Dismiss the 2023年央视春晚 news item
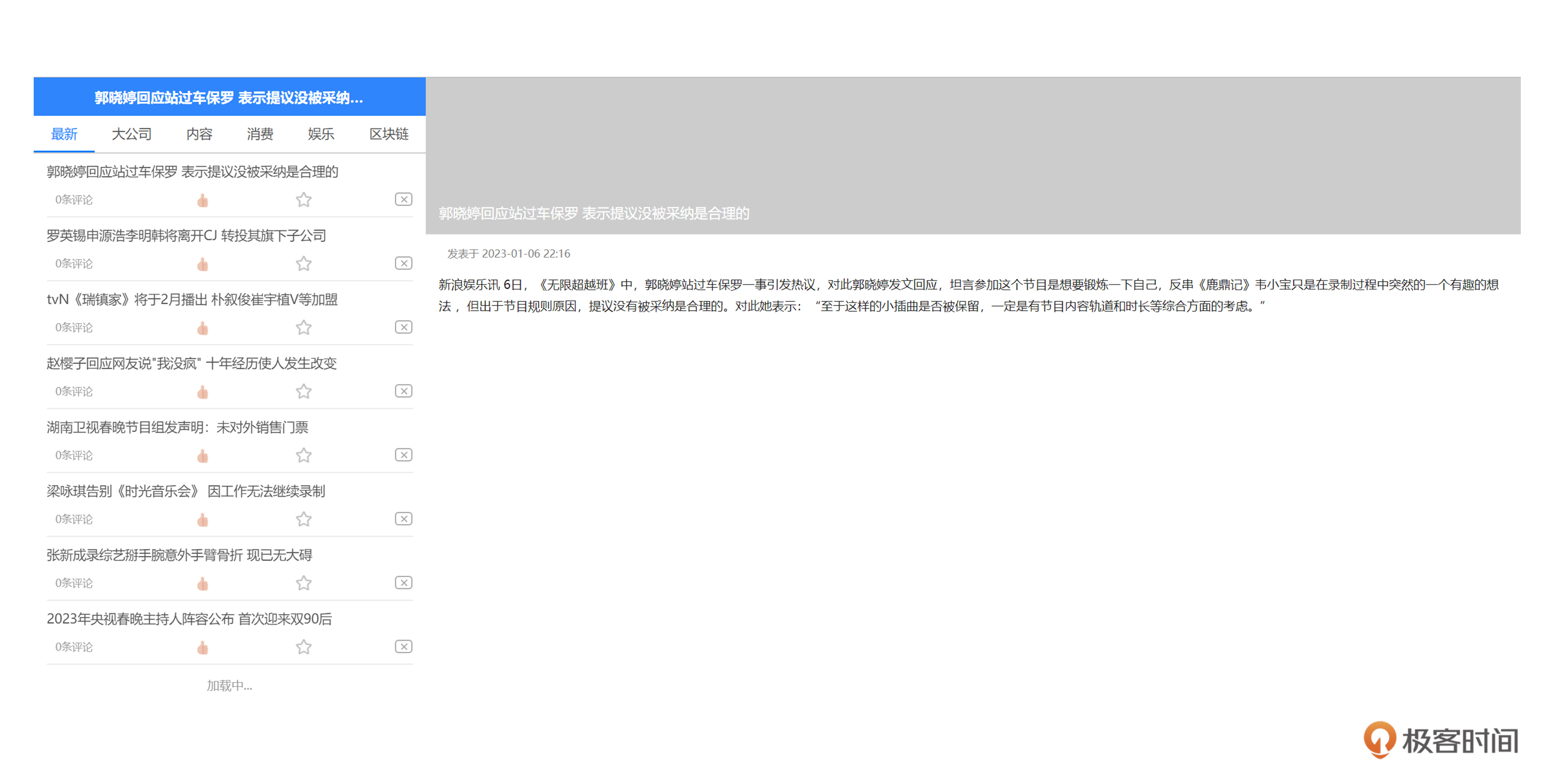Viewport: 1554px width, 784px height. point(403,647)
